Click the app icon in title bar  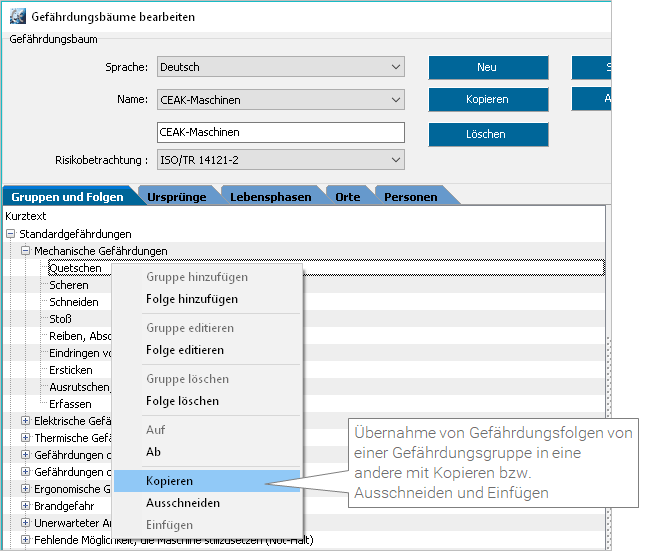pyautogui.click(x=17, y=17)
